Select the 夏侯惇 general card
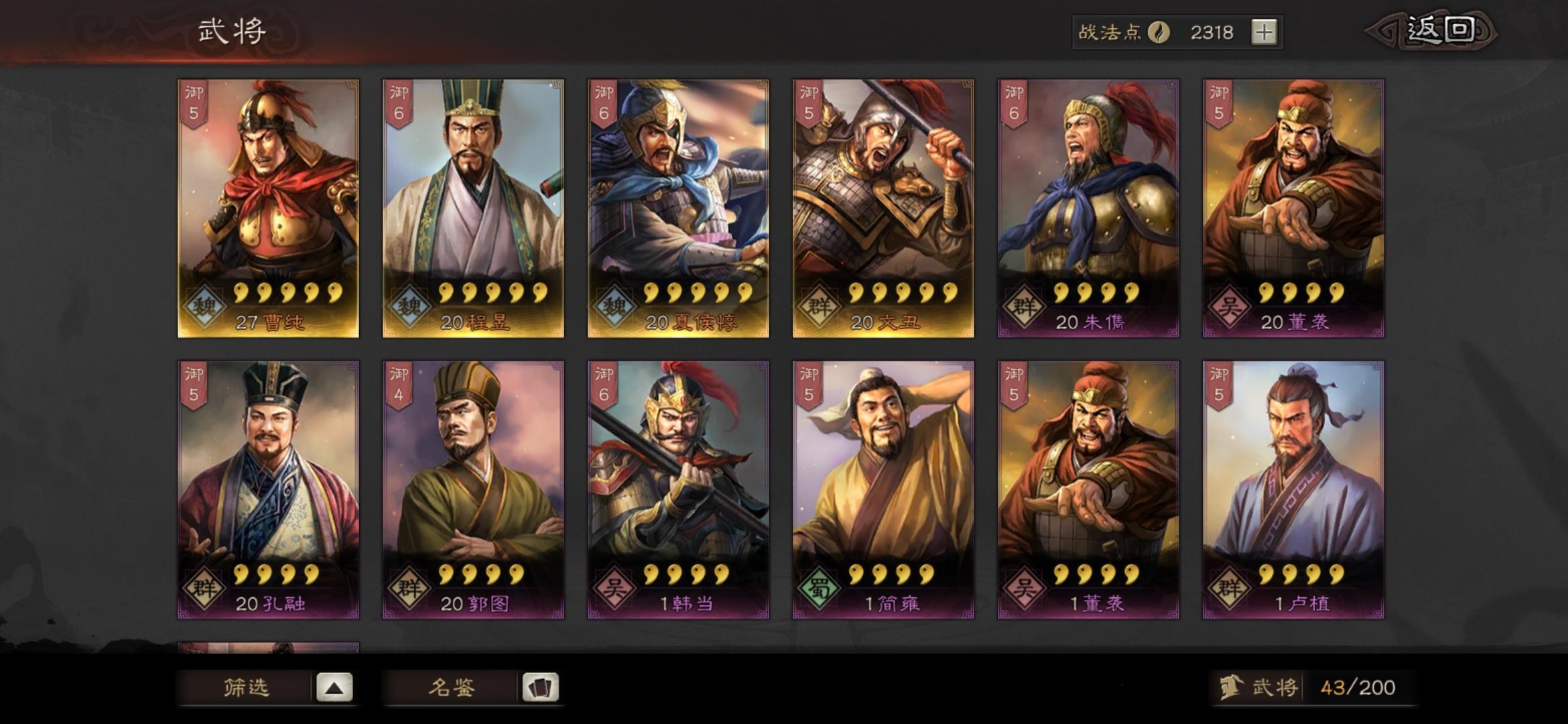The image size is (1568, 724). (678, 208)
